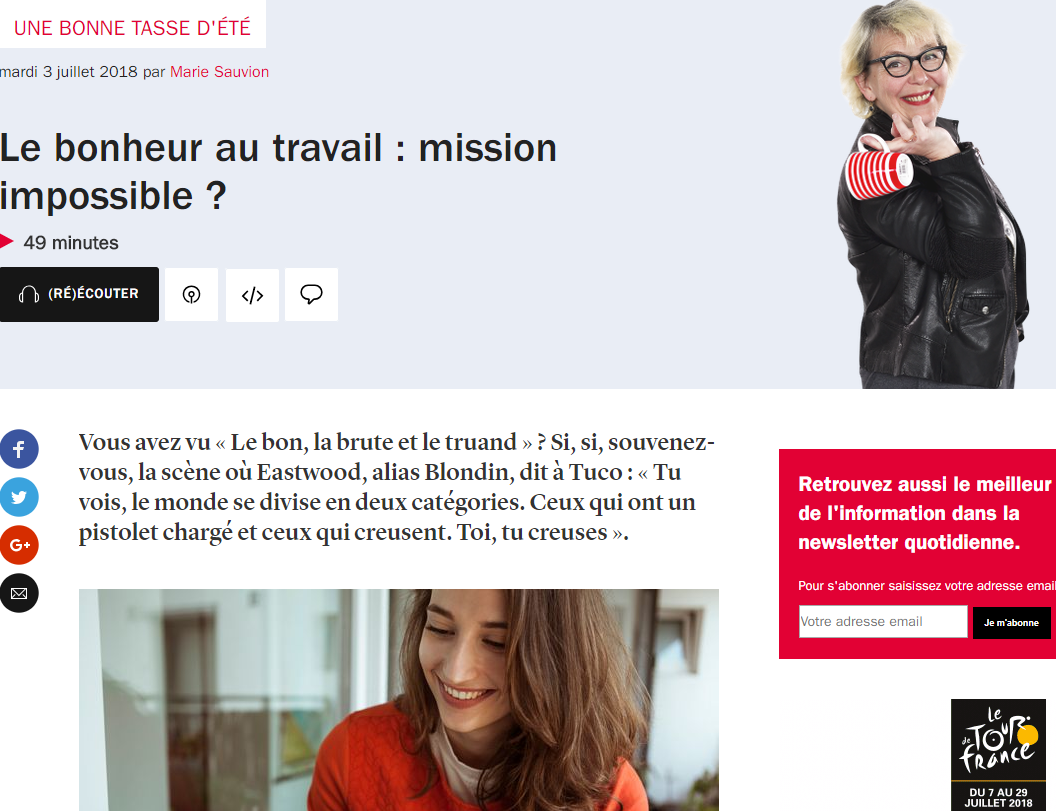Open Marie Sauvion author link
Viewport: 1056px width, 811px height.
pyautogui.click(x=219, y=71)
